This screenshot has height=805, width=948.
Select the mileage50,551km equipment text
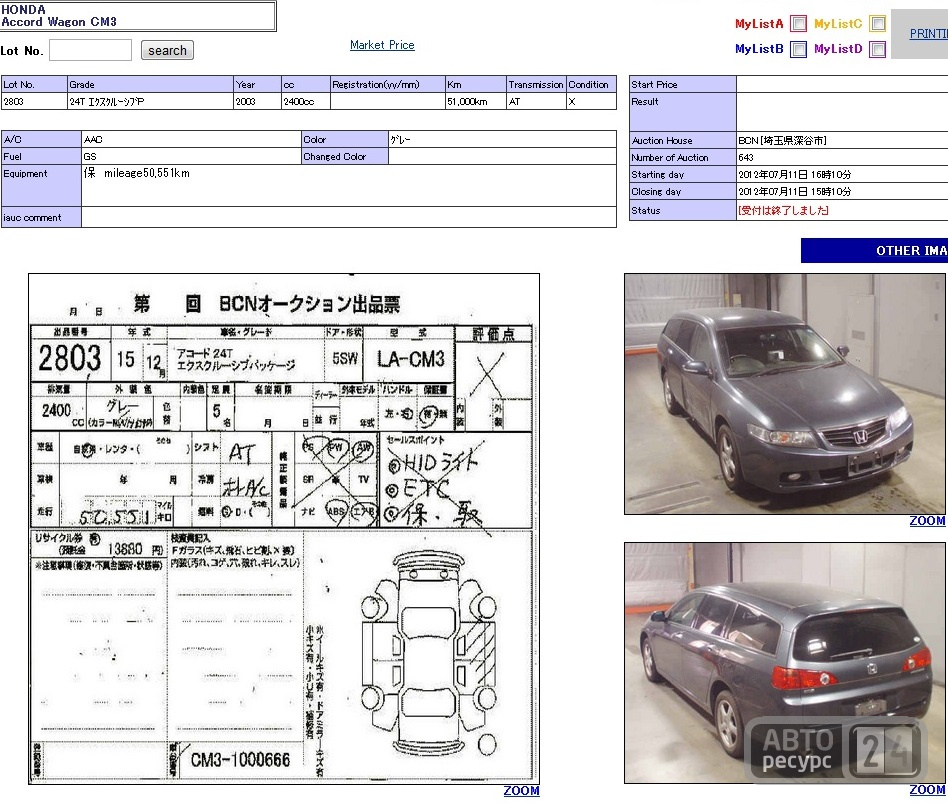(x=147, y=173)
